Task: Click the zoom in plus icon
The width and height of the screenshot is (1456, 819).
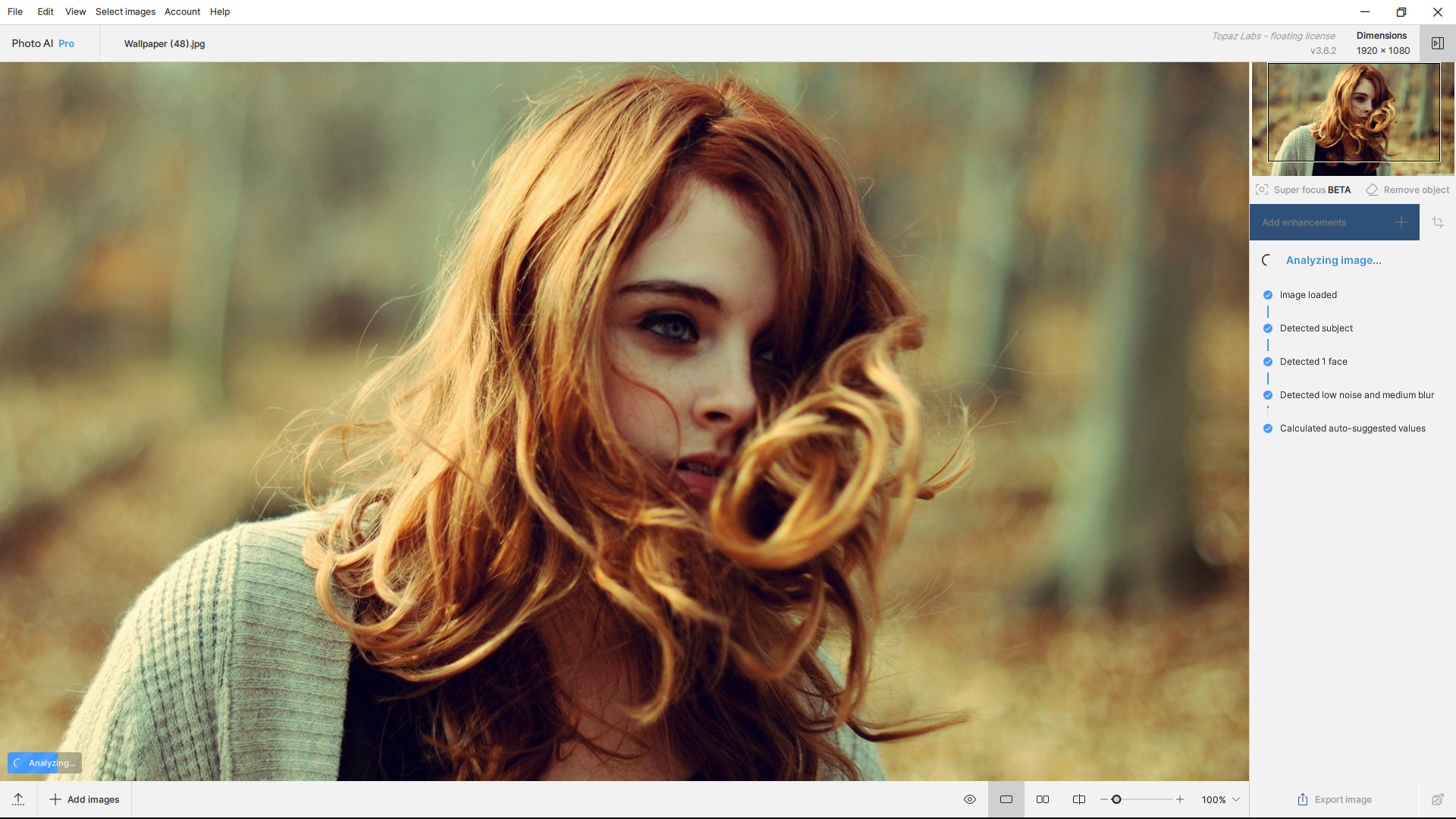Action: (x=1180, y=799)
